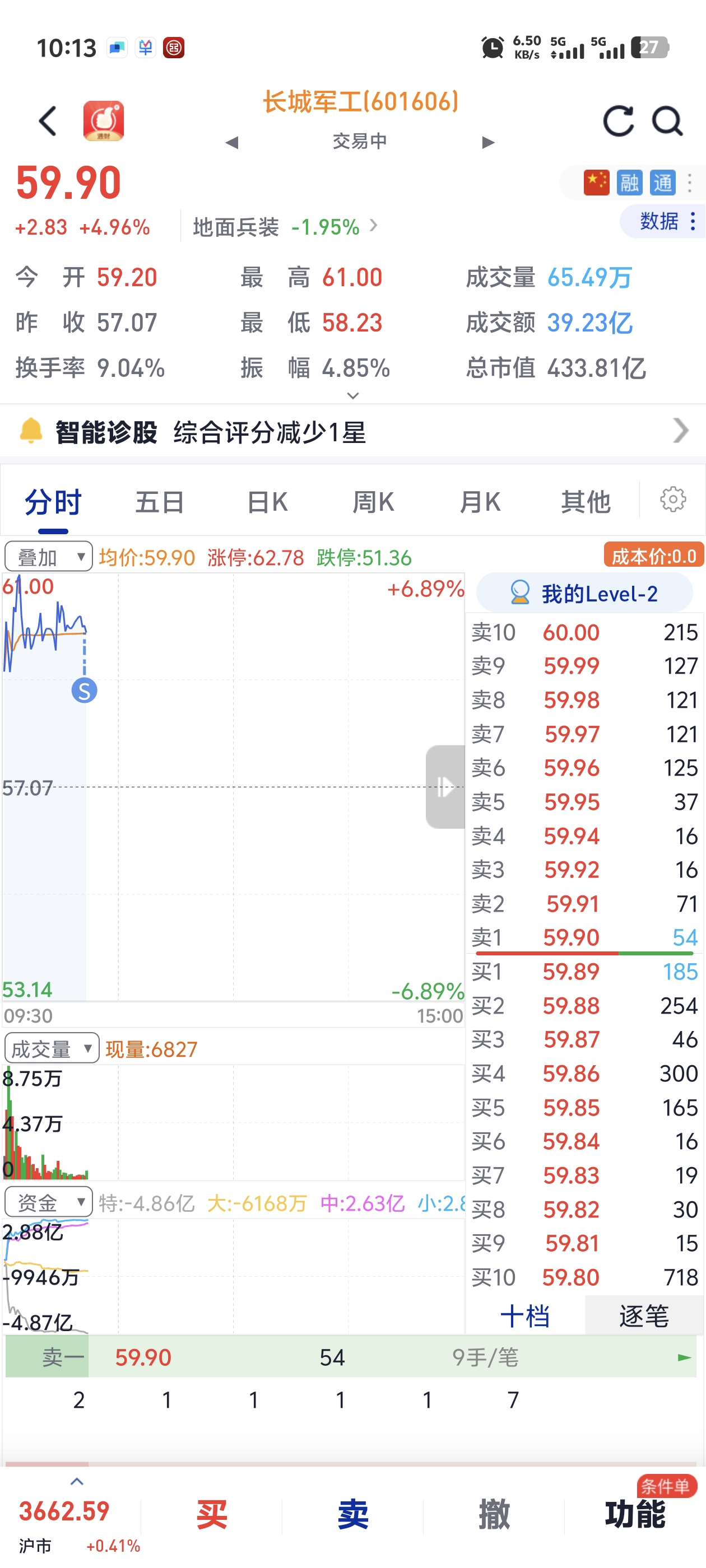Tap the red notification icon in status bar
706x1568 pixels.
click(174, 48)
